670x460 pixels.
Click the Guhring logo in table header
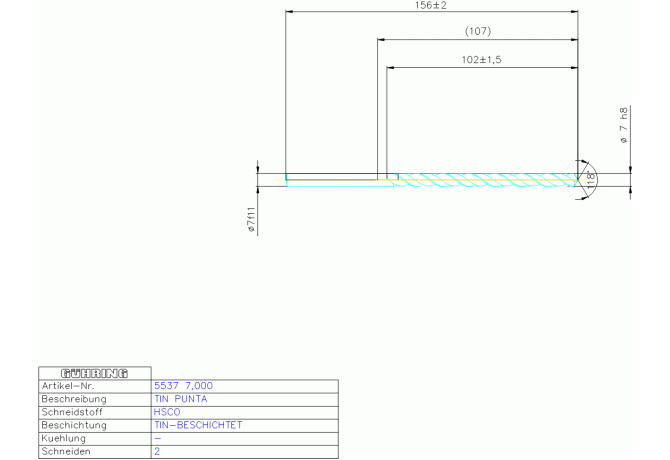[x=94, y=373]
